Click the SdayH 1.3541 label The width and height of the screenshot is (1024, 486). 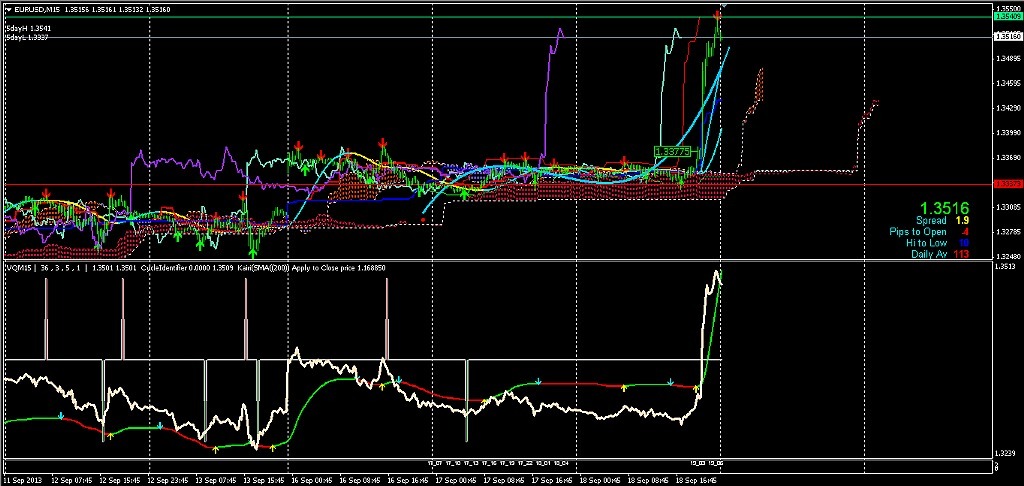[x=28, y=29]
